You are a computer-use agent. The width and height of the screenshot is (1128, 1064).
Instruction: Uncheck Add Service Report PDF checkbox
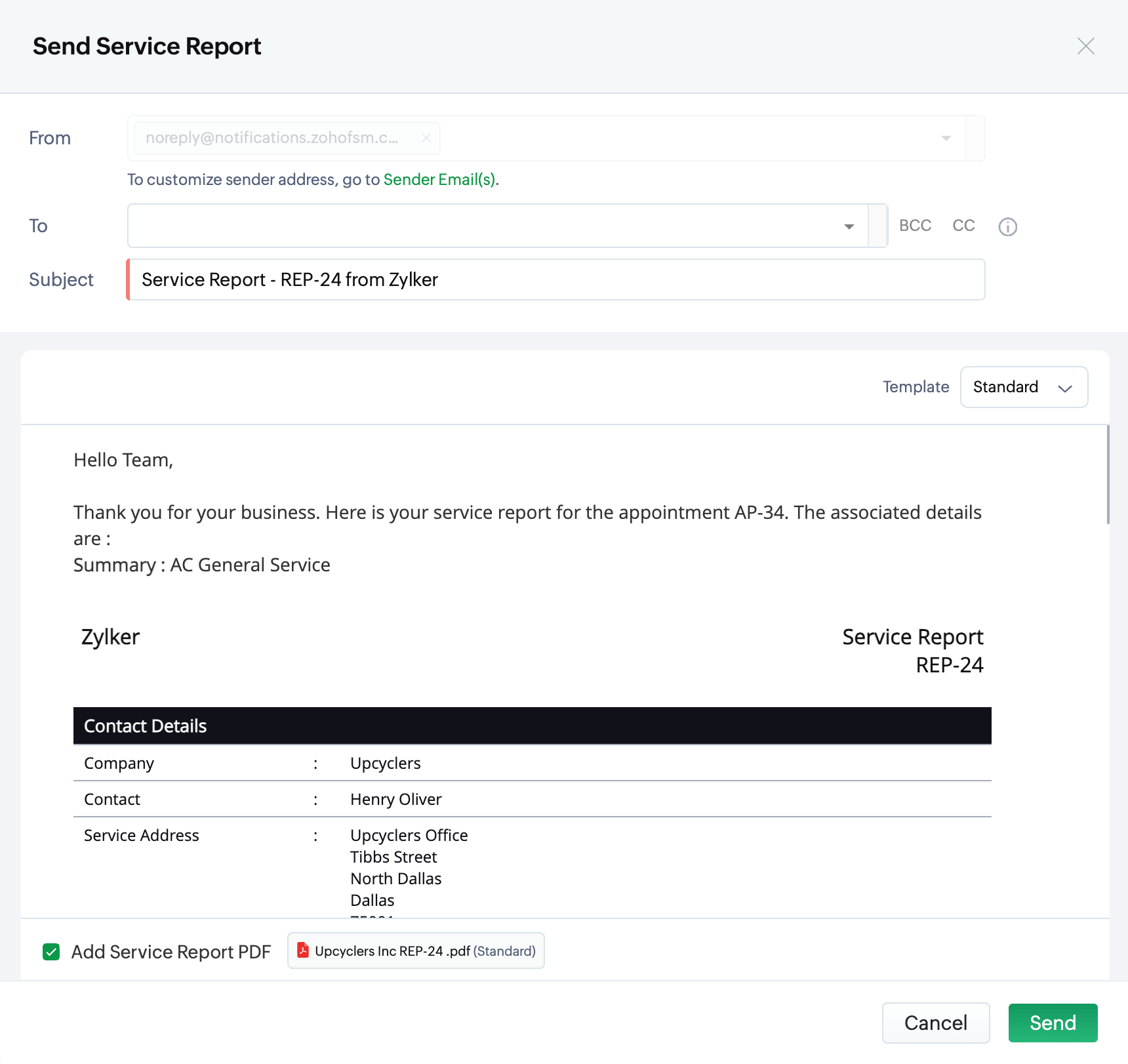(51, 952)
